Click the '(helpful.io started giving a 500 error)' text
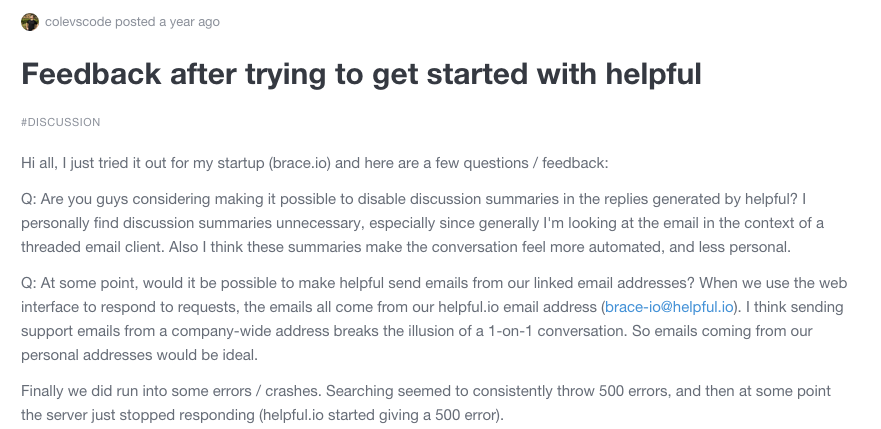The height and width of the screenshot is (429, 881). [382, 416]
